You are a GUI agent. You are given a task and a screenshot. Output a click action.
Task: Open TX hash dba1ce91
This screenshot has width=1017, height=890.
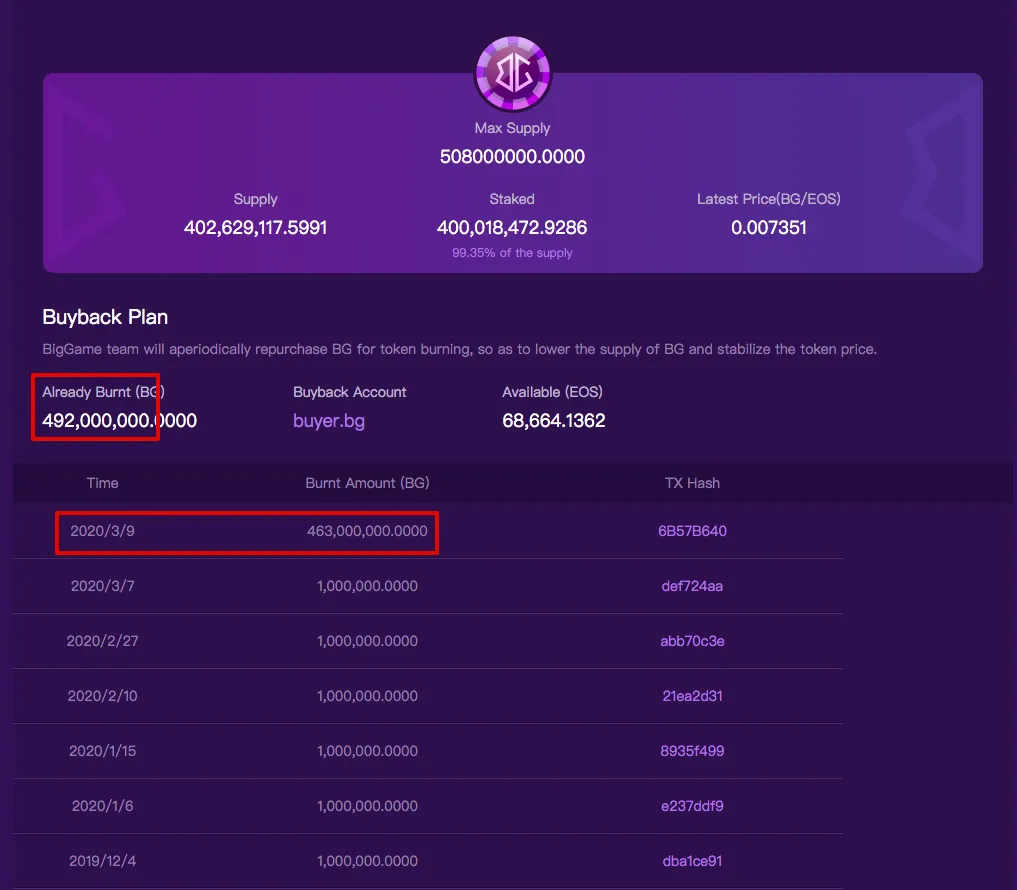(x=692, y=861)
